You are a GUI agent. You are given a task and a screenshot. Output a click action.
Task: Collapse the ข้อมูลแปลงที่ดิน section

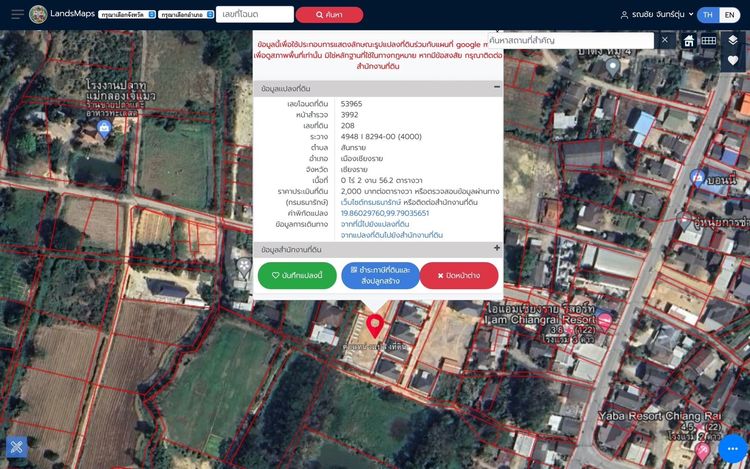(496, 88)
